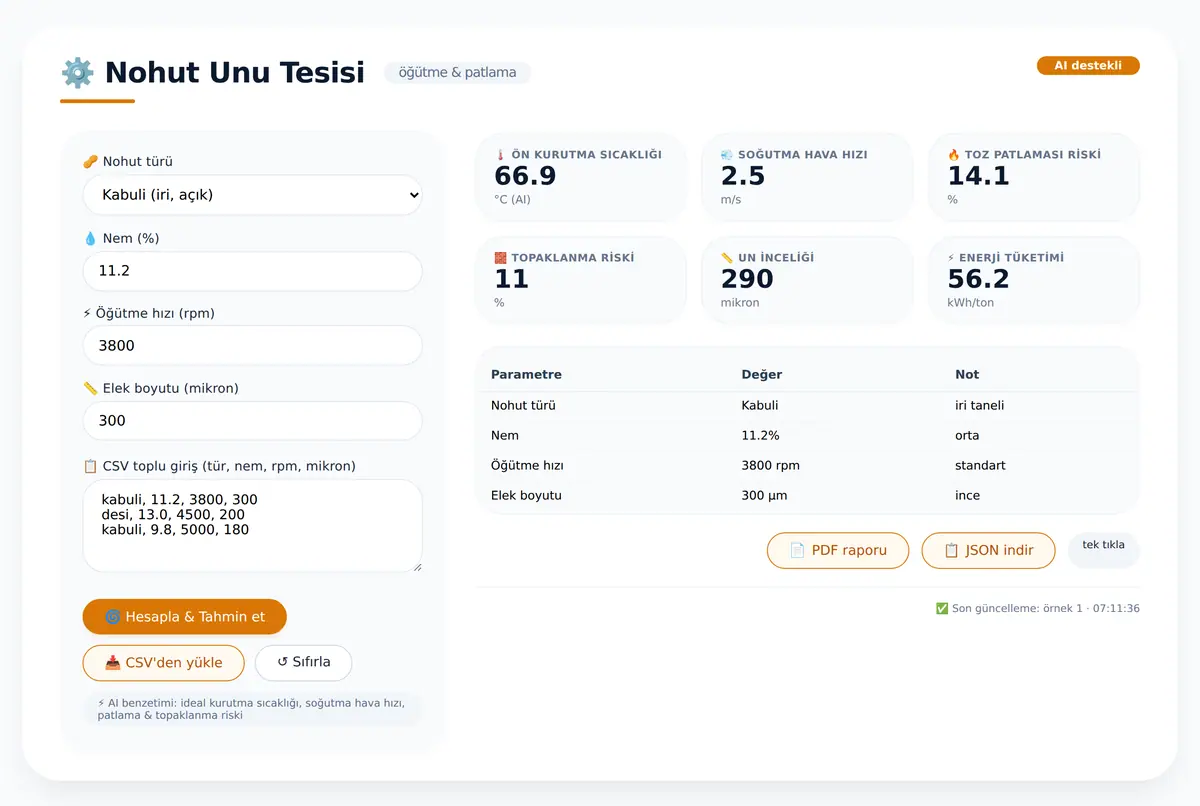Click the Kabuli cell in the table
This screenshot has width=1200, height=806.
[760, 406]
